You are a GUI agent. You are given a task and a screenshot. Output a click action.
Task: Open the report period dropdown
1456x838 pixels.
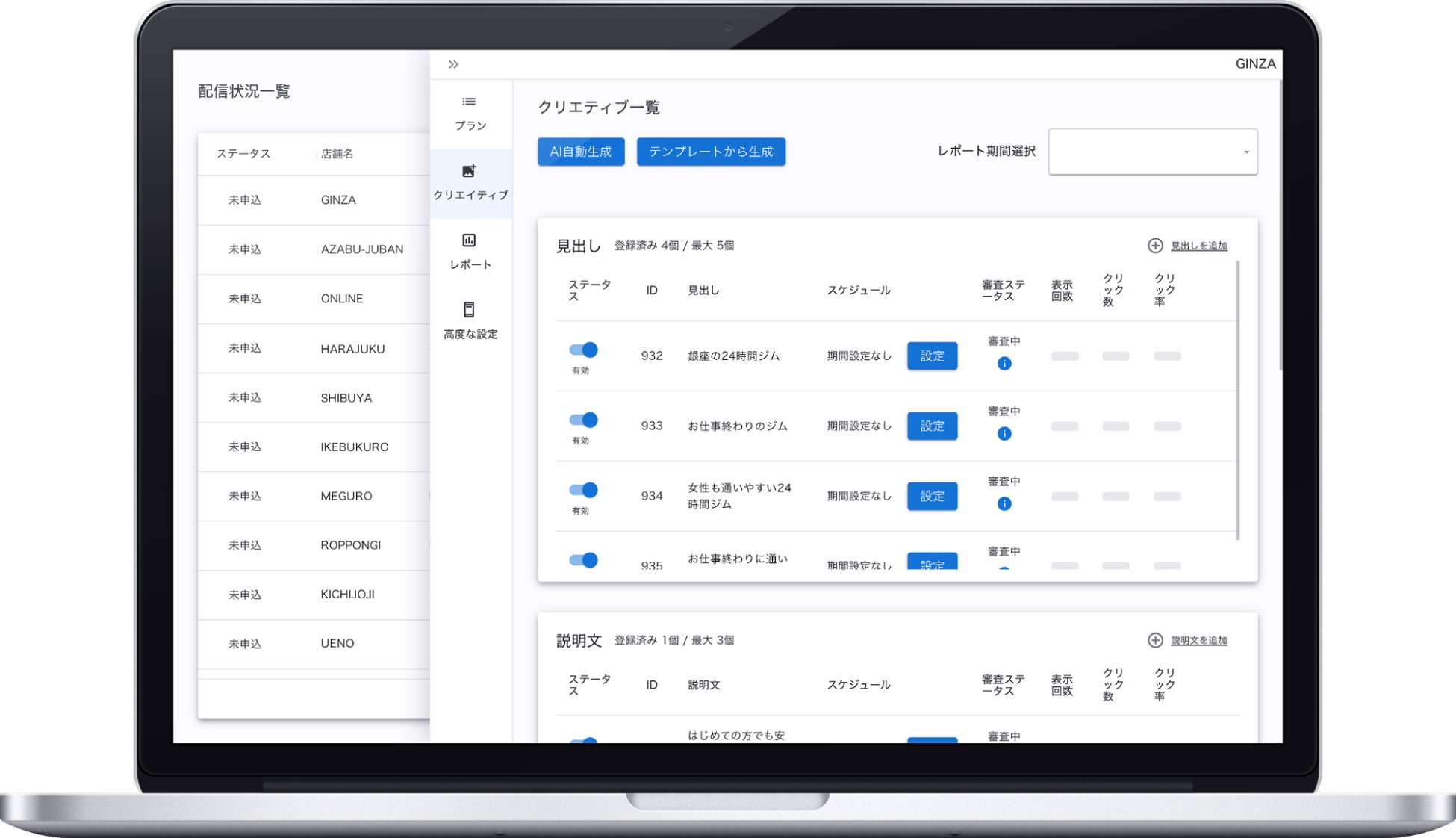(x=1153, y=152)
